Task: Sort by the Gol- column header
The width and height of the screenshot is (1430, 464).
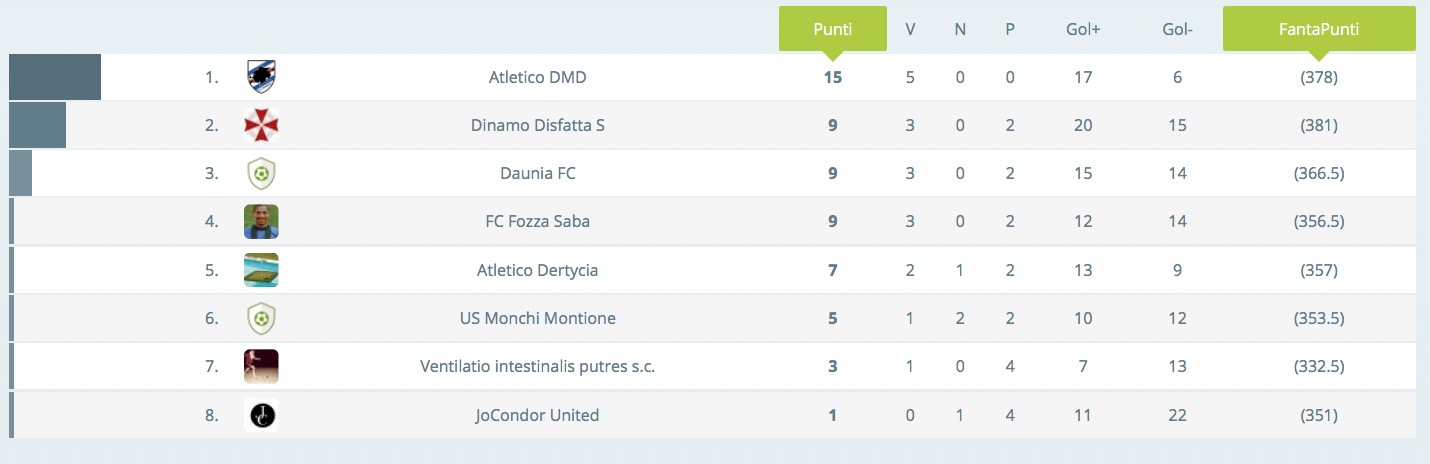Action: coord(1177,29)
